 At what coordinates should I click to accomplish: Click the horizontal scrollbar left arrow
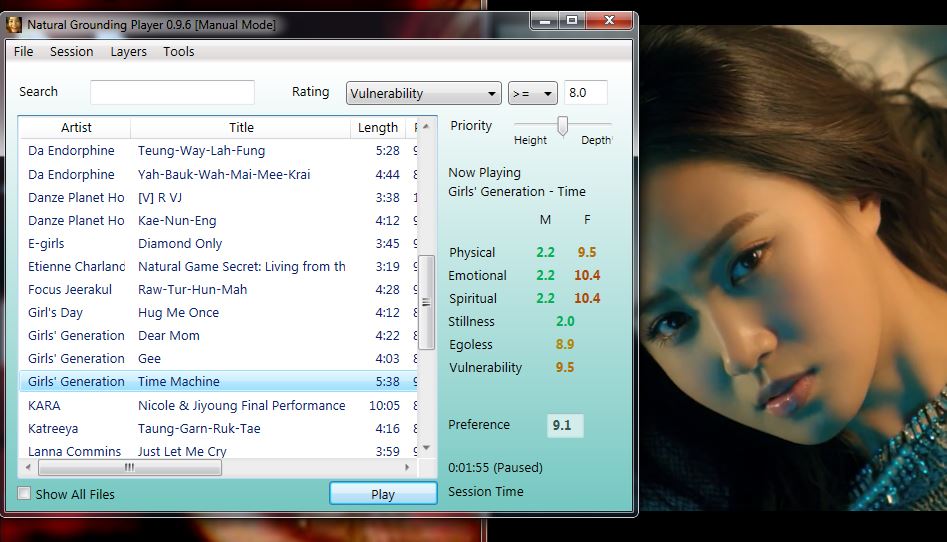(28, 467)
